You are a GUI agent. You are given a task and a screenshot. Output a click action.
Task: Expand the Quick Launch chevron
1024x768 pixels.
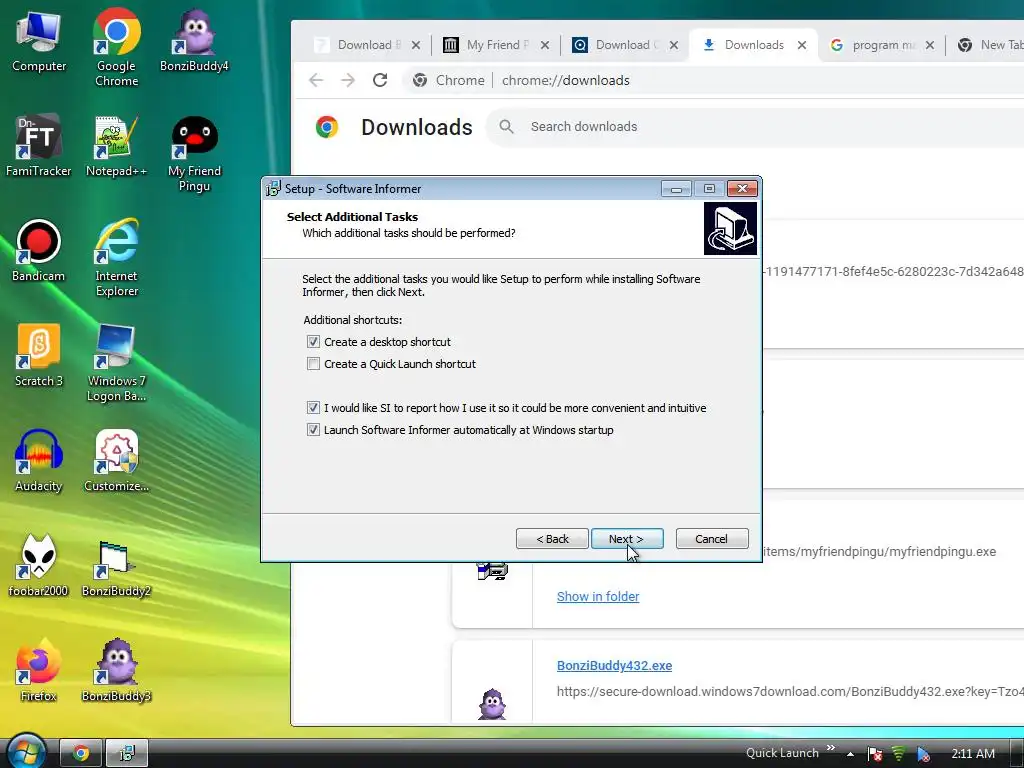point(831,748)
